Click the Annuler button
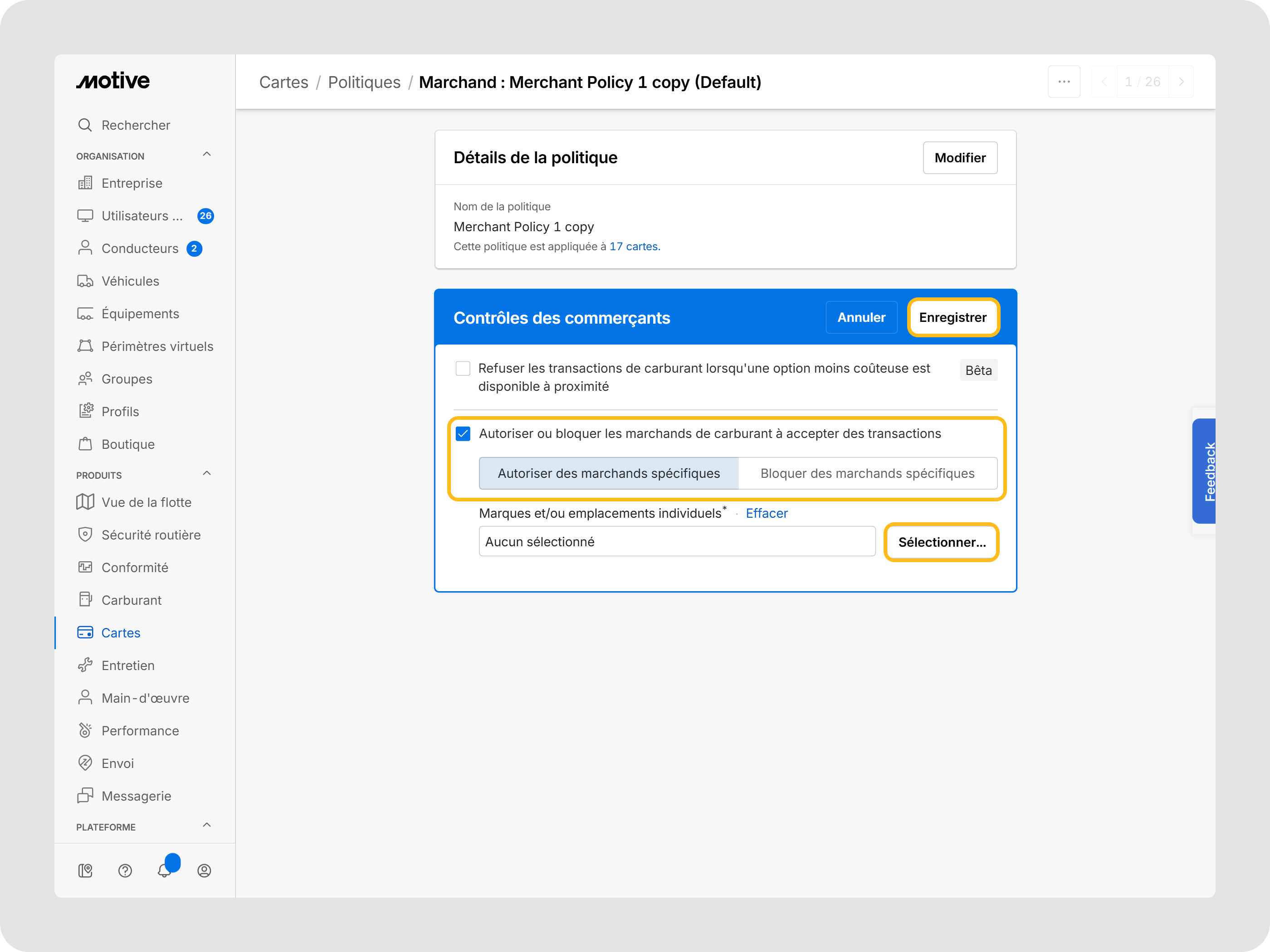This screenshot has height=952, width=1270. click(x=861, y=317)
